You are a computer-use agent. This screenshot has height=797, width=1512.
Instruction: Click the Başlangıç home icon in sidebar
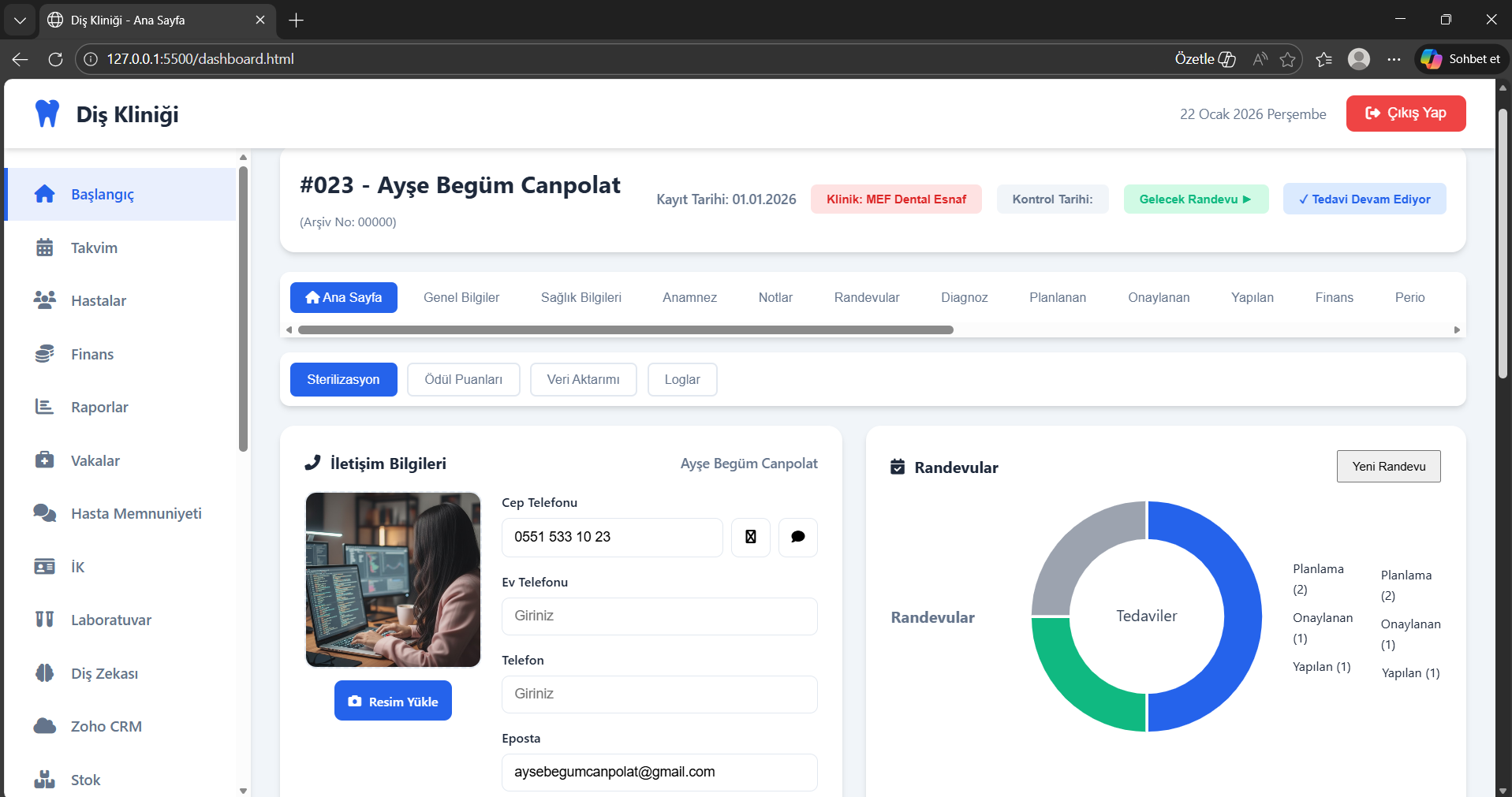tap(45, 194)
